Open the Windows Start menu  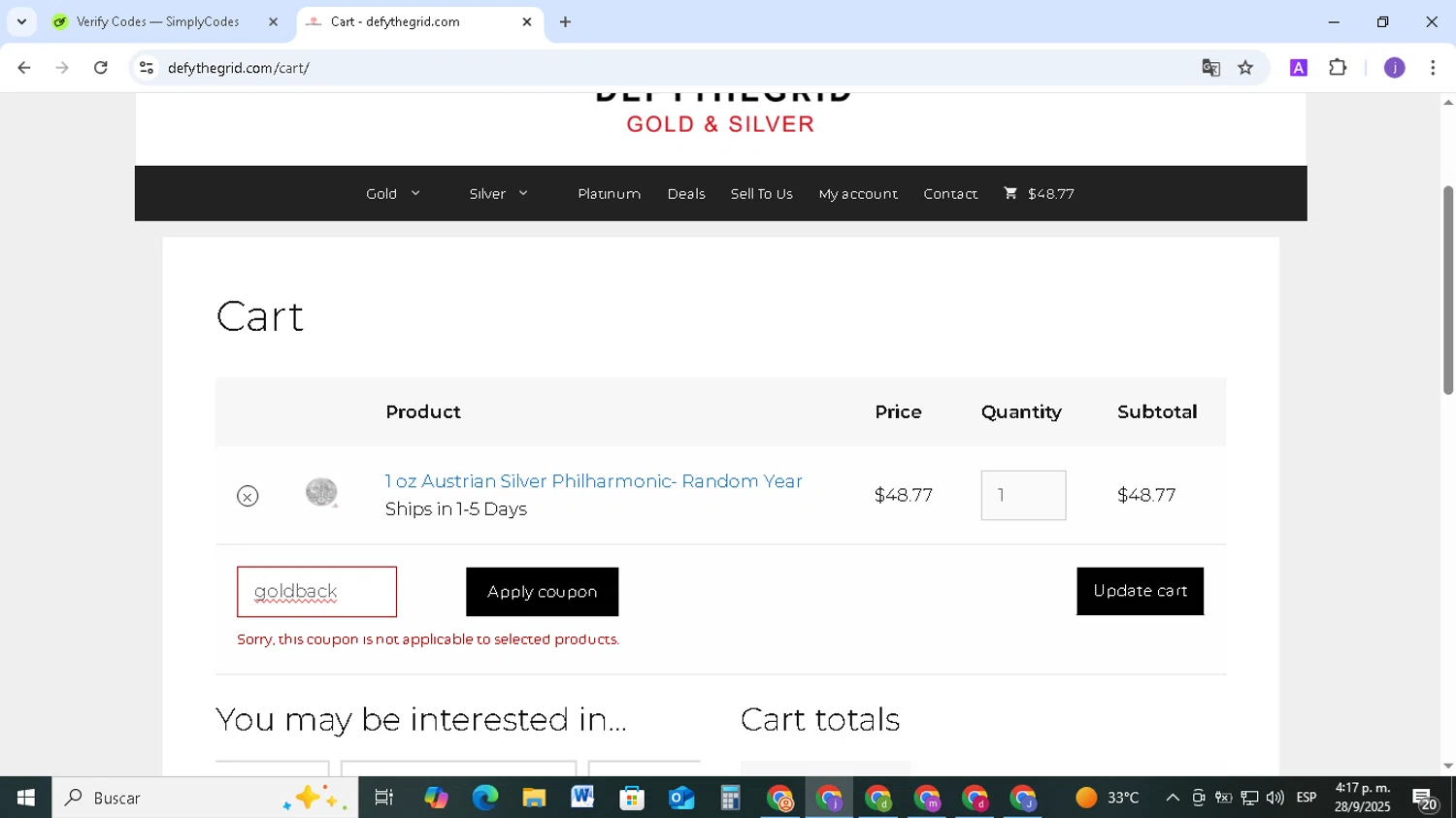point(26,798)
